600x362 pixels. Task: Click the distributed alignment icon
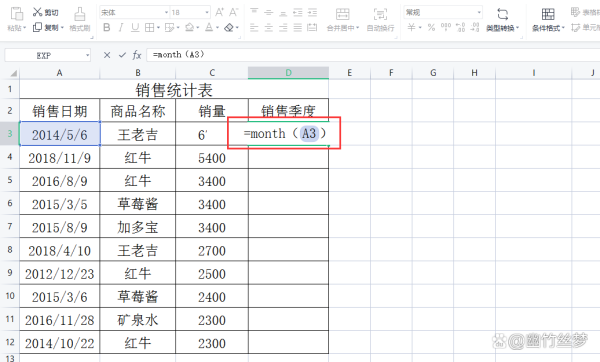[x=312, y=28]
